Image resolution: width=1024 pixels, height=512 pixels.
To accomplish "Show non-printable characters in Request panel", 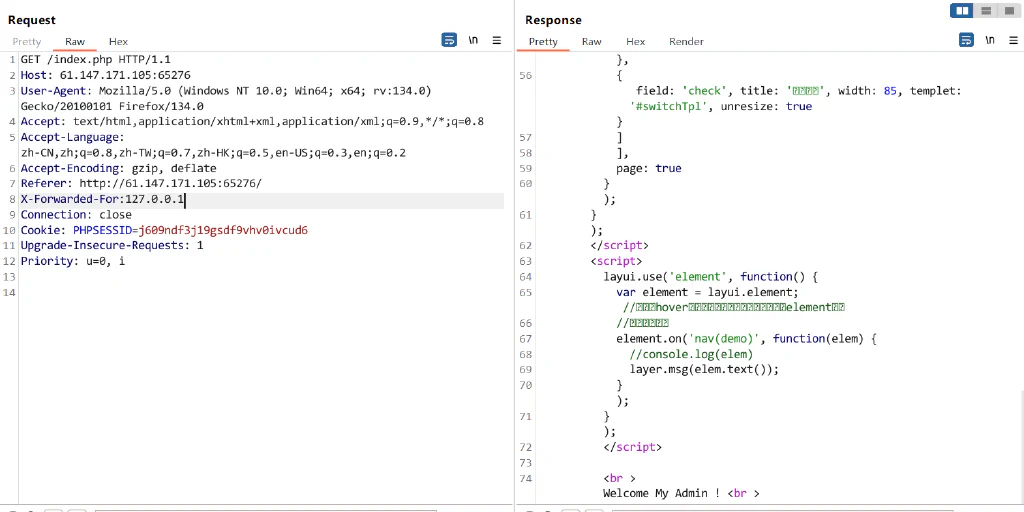I will [x=473, y=40].
